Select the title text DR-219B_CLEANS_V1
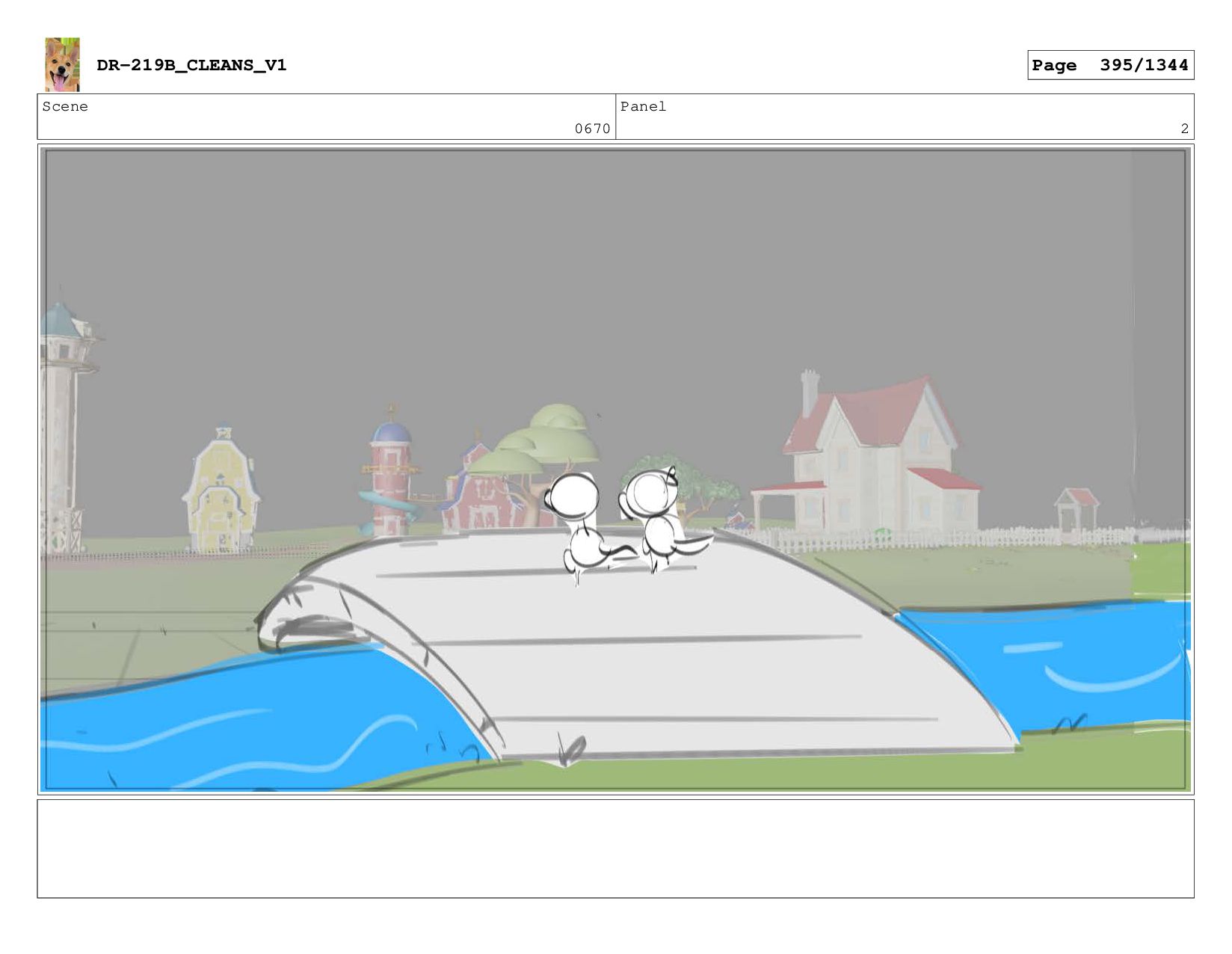1232x954 pixels. pos(191,65)
